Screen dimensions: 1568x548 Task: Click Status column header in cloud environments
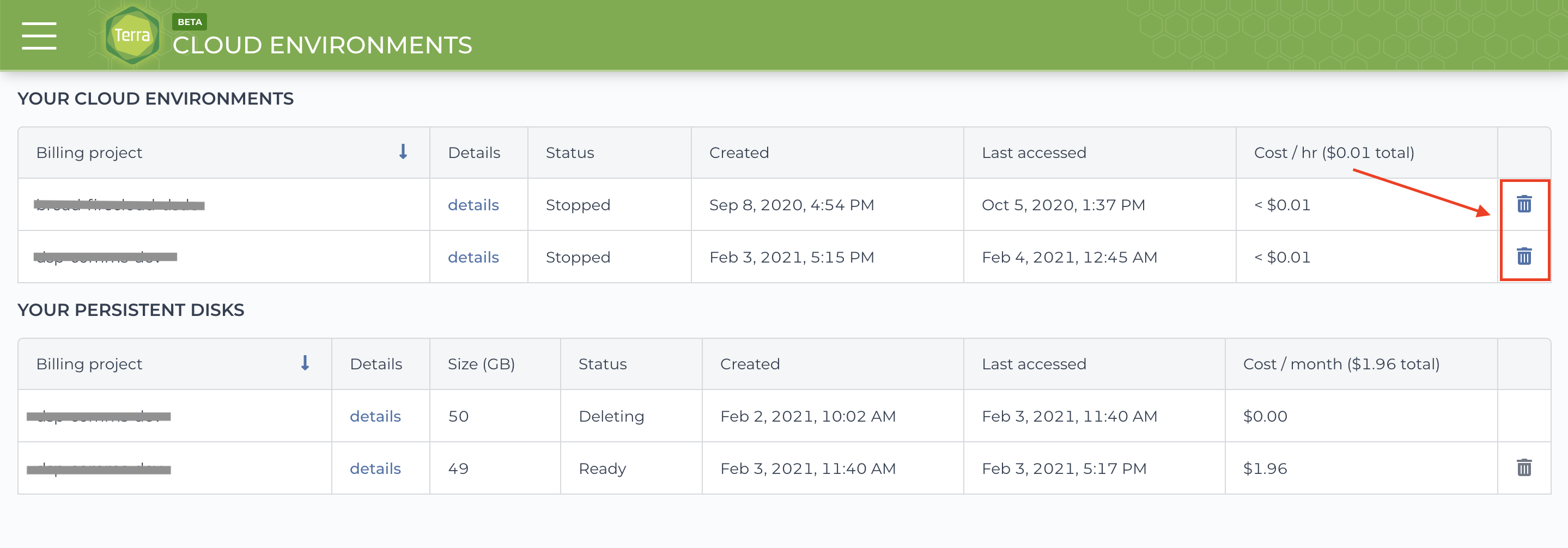tap(569, 153)
